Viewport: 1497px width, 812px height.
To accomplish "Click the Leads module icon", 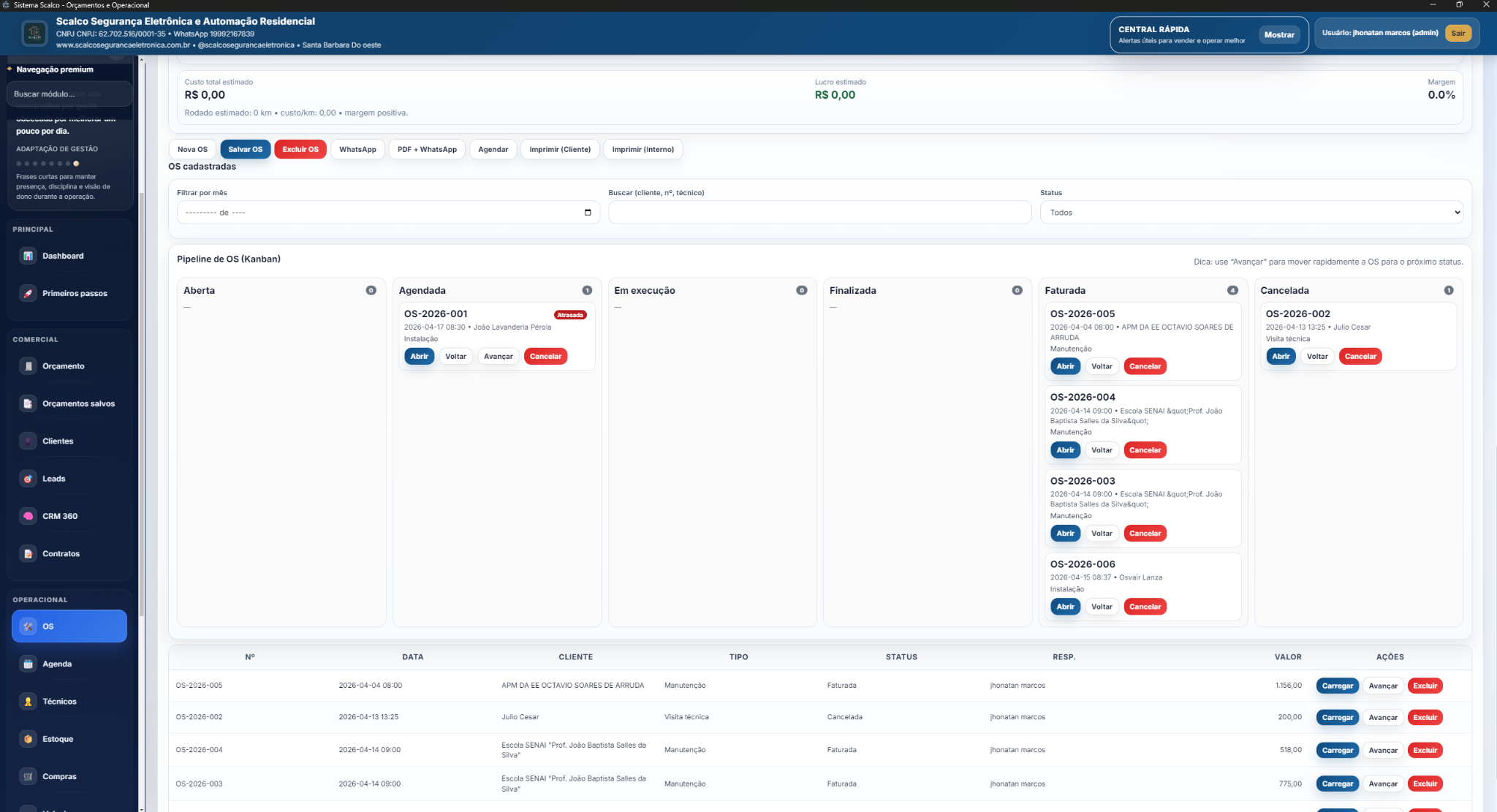I will [x=28, y=478].
